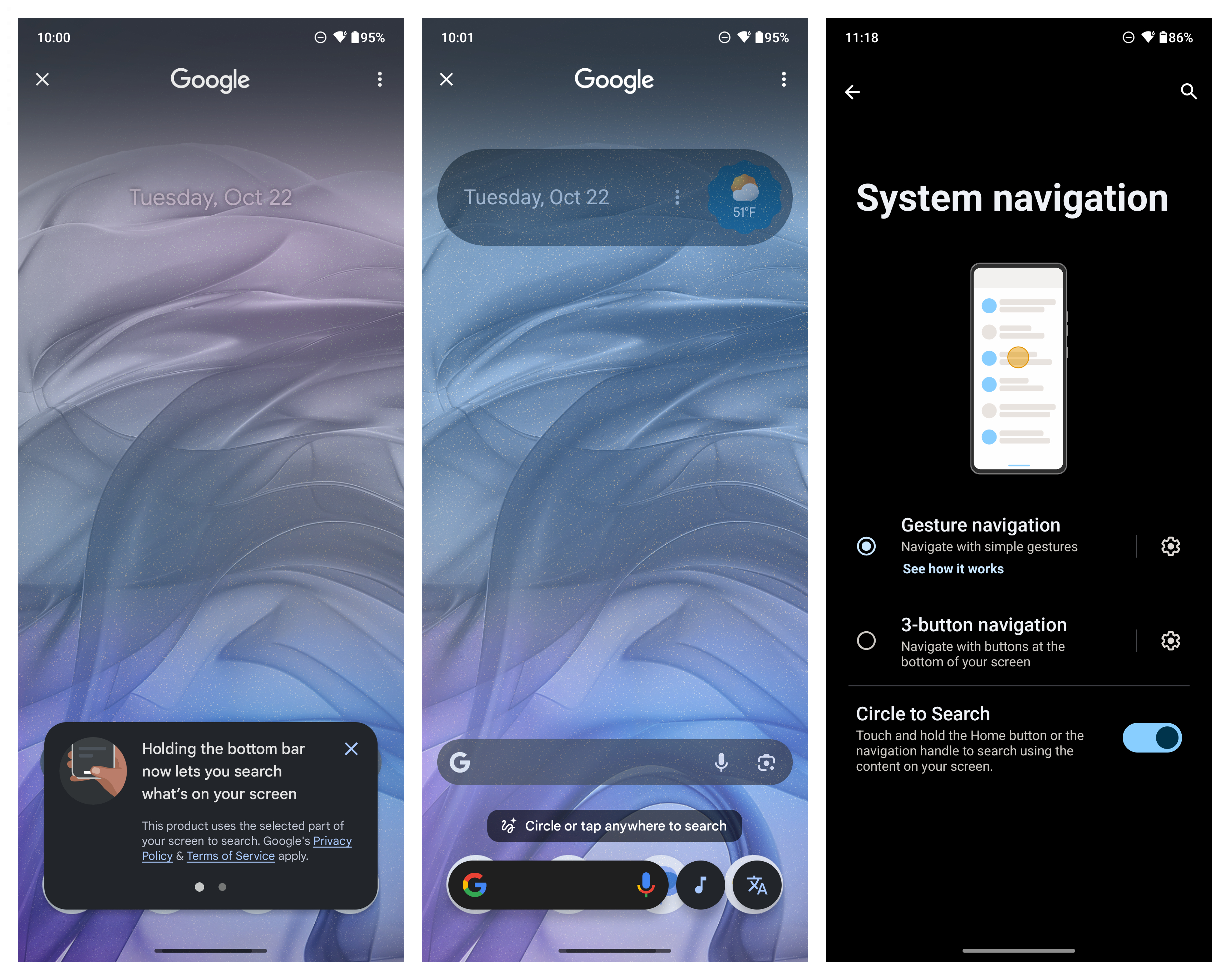Tap the Circle or tap anywhere search bar
Image resolution: width=1230 pixels, height=980 pixels.
(x=614, y=826)
